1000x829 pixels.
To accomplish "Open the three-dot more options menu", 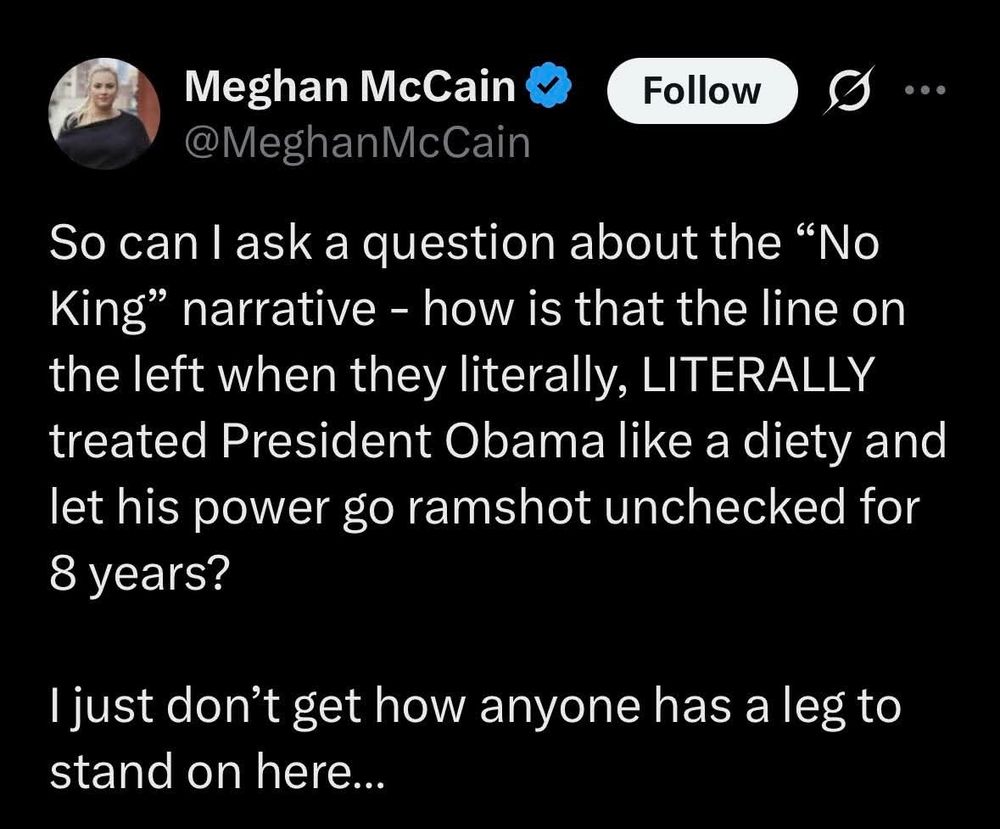I will [925, 90].
